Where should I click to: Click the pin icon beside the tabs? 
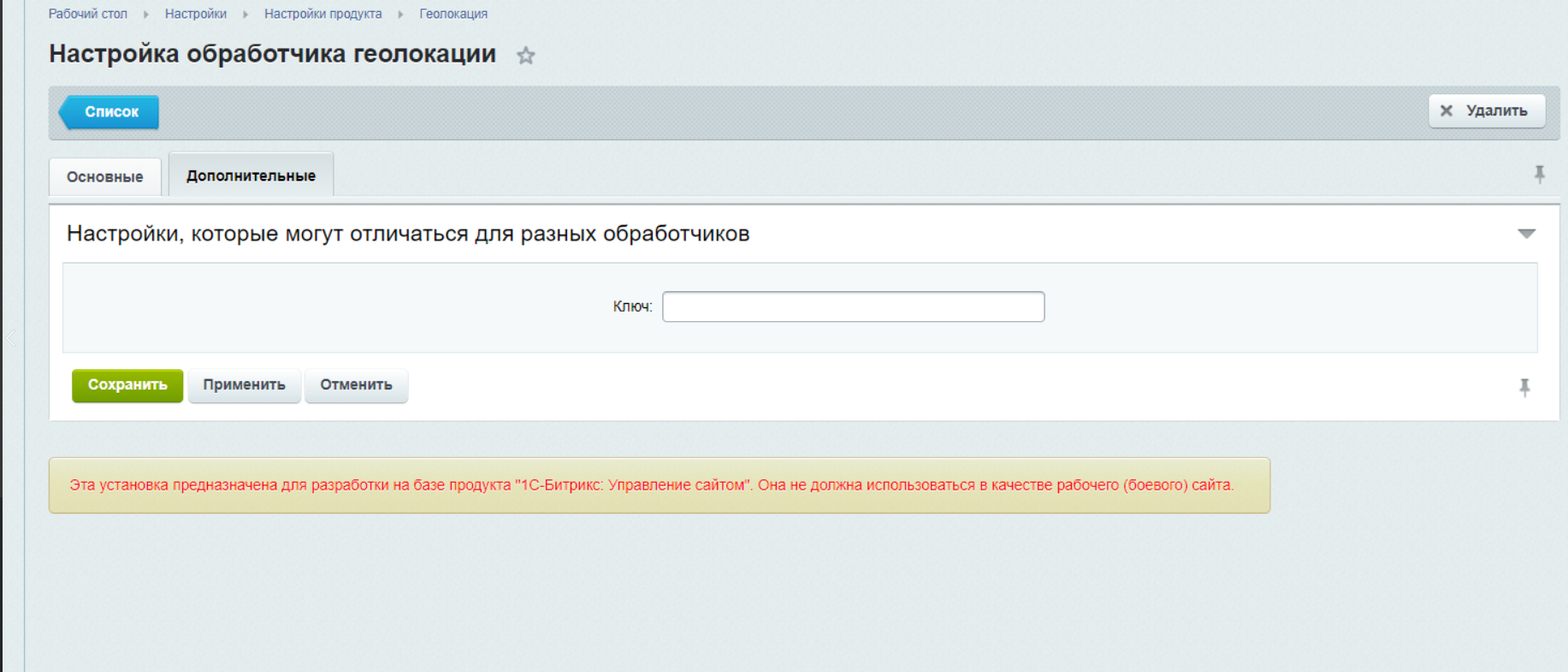pyautogui.click(x=1539, y=175)
